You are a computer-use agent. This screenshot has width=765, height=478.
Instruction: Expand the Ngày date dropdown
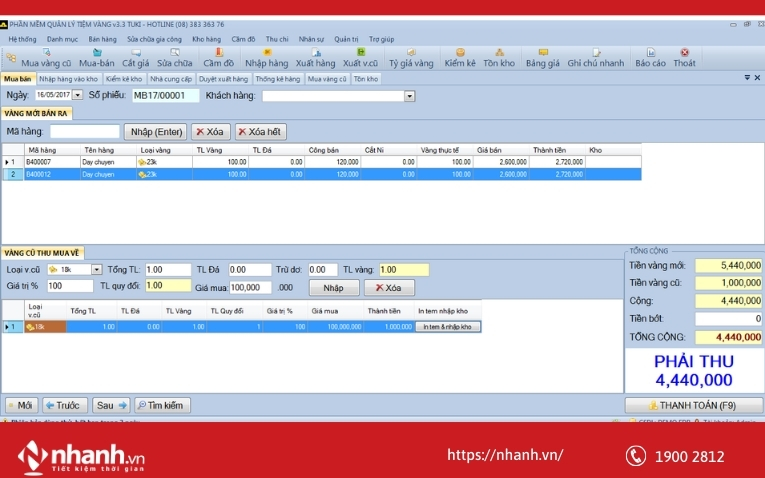(79, 95)
